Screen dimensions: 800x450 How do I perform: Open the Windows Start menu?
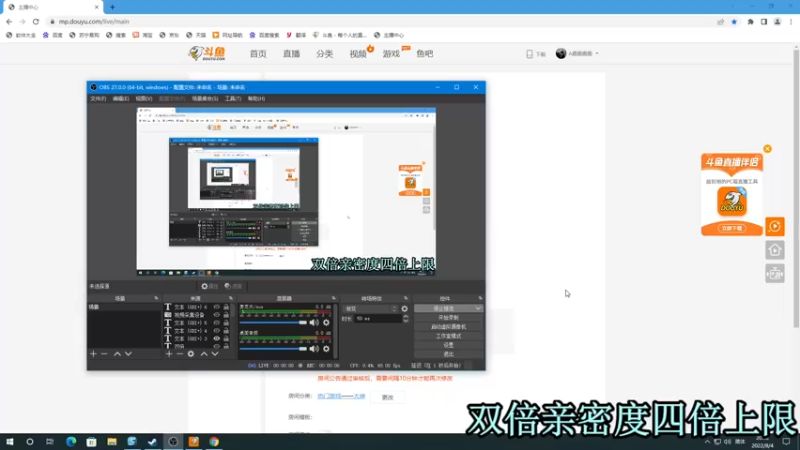tap(9, 442)
